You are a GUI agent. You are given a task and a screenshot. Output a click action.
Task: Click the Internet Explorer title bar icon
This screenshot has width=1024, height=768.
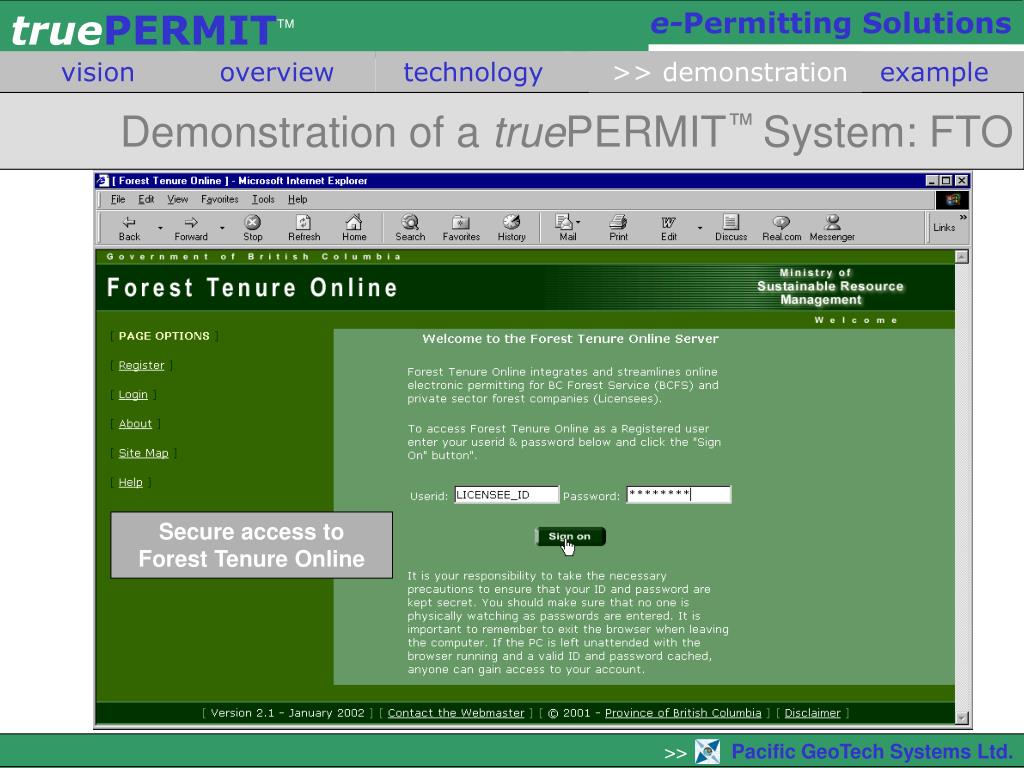tap(103, 180)
